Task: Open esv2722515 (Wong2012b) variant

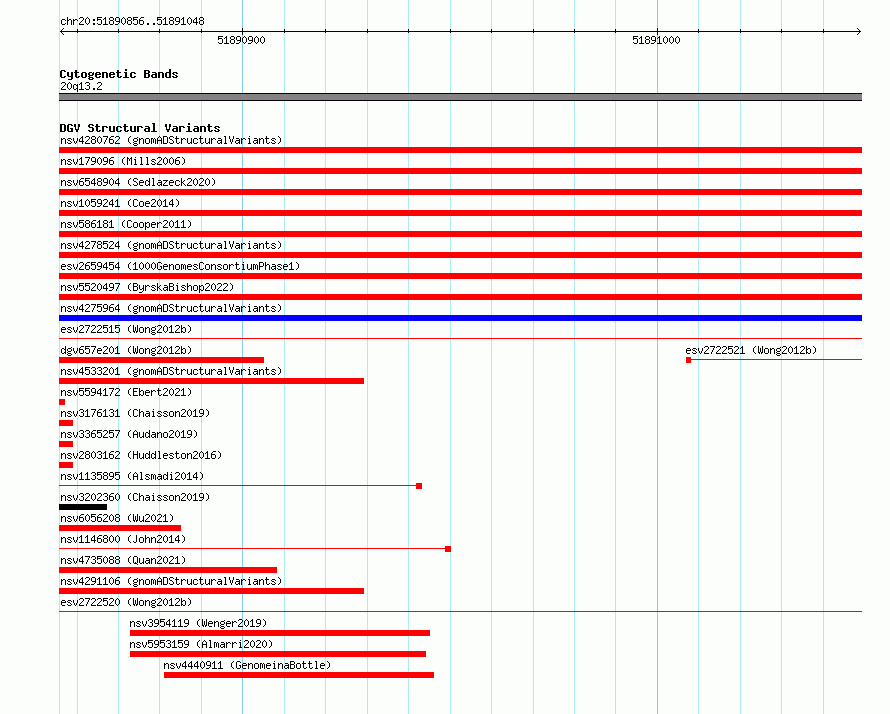Action: tap(126, 329)
